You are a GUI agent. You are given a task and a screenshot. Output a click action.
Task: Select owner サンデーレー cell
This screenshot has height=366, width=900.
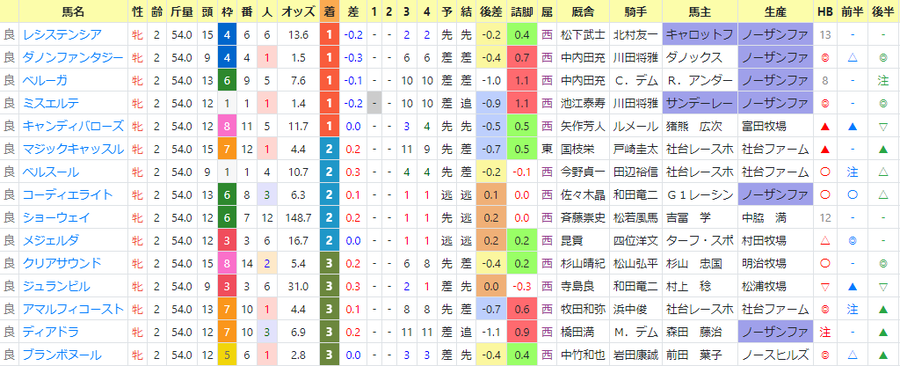(700, 104)
